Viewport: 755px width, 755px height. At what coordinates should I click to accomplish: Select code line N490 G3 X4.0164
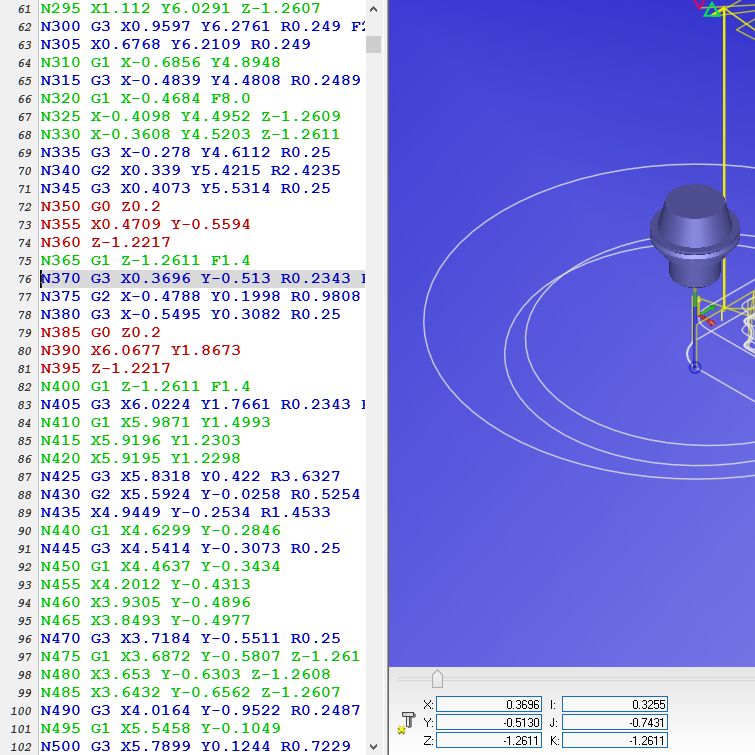tap(200, 710)
